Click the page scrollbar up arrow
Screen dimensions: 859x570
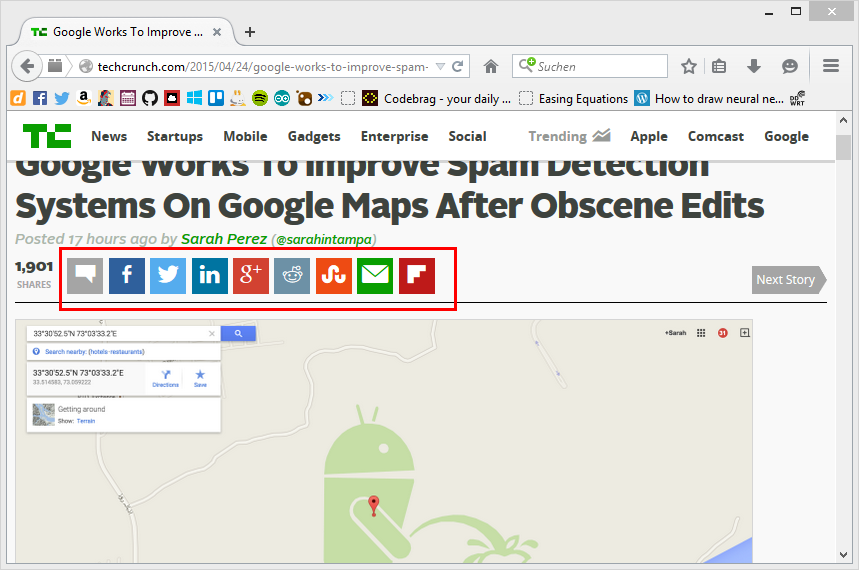click(x=843, y=121)
